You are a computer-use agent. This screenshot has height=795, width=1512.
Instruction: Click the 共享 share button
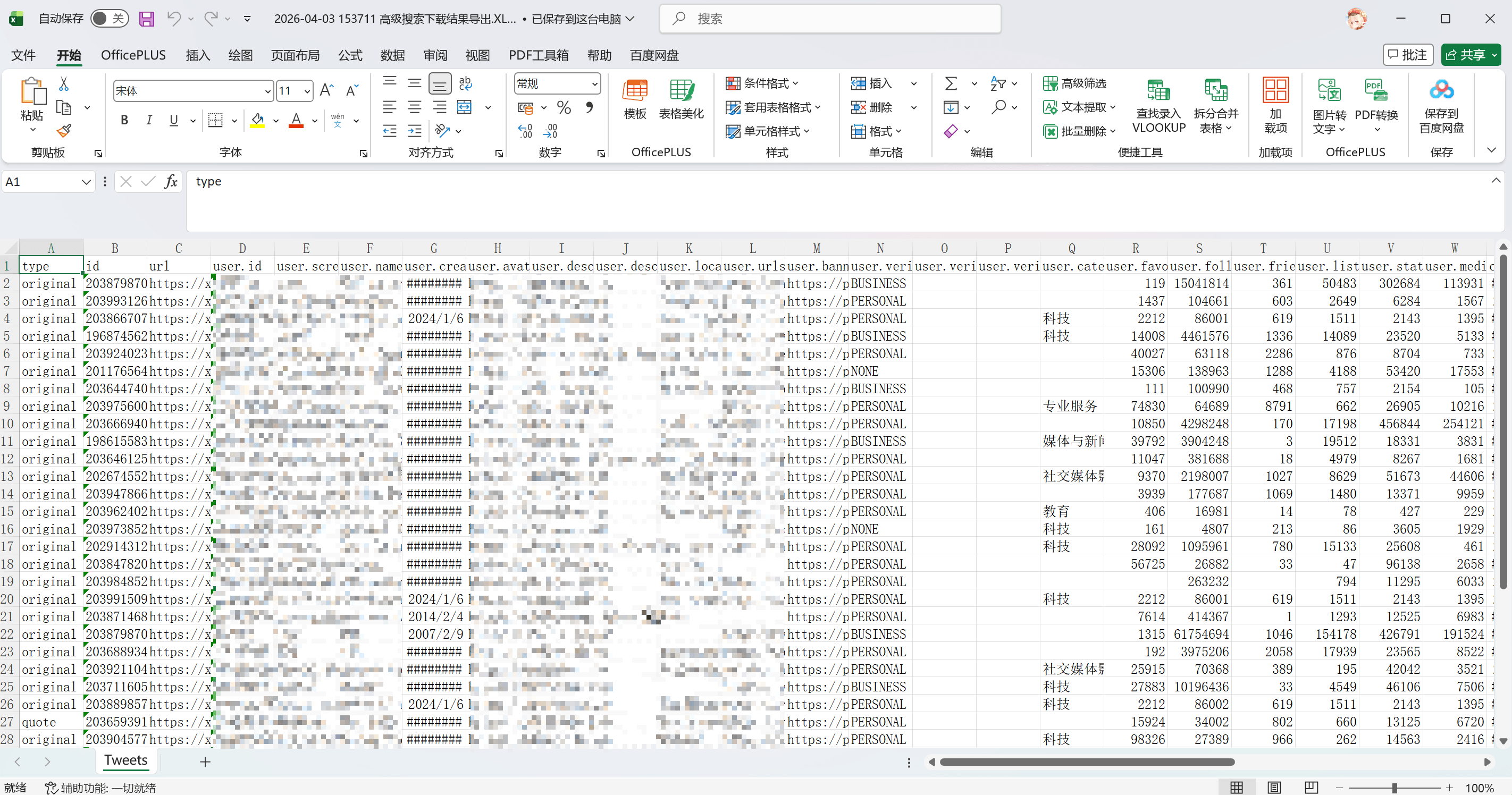click(1466, 55)
